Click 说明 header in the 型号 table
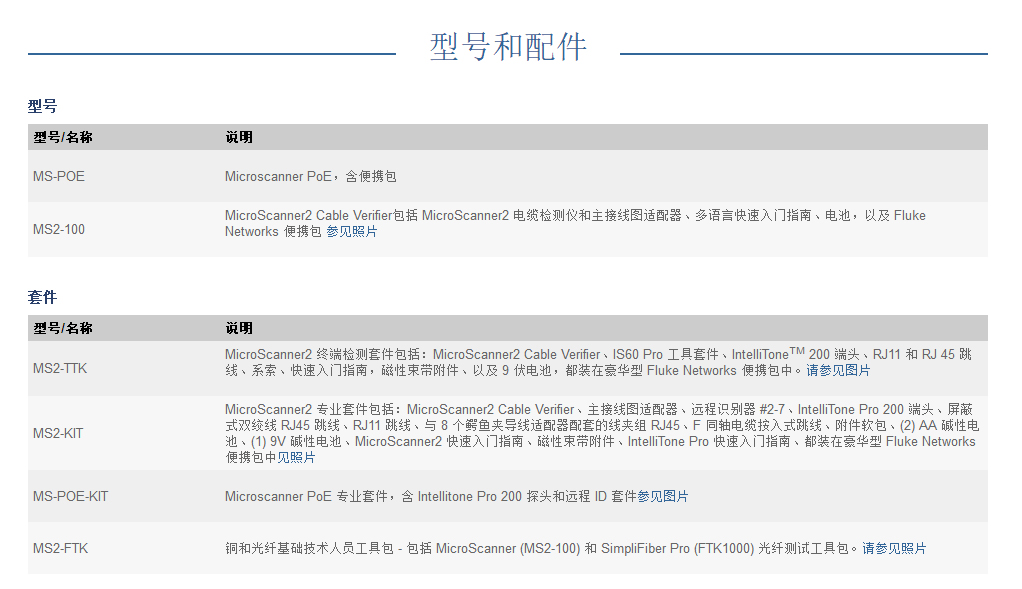 click(239, 137)
